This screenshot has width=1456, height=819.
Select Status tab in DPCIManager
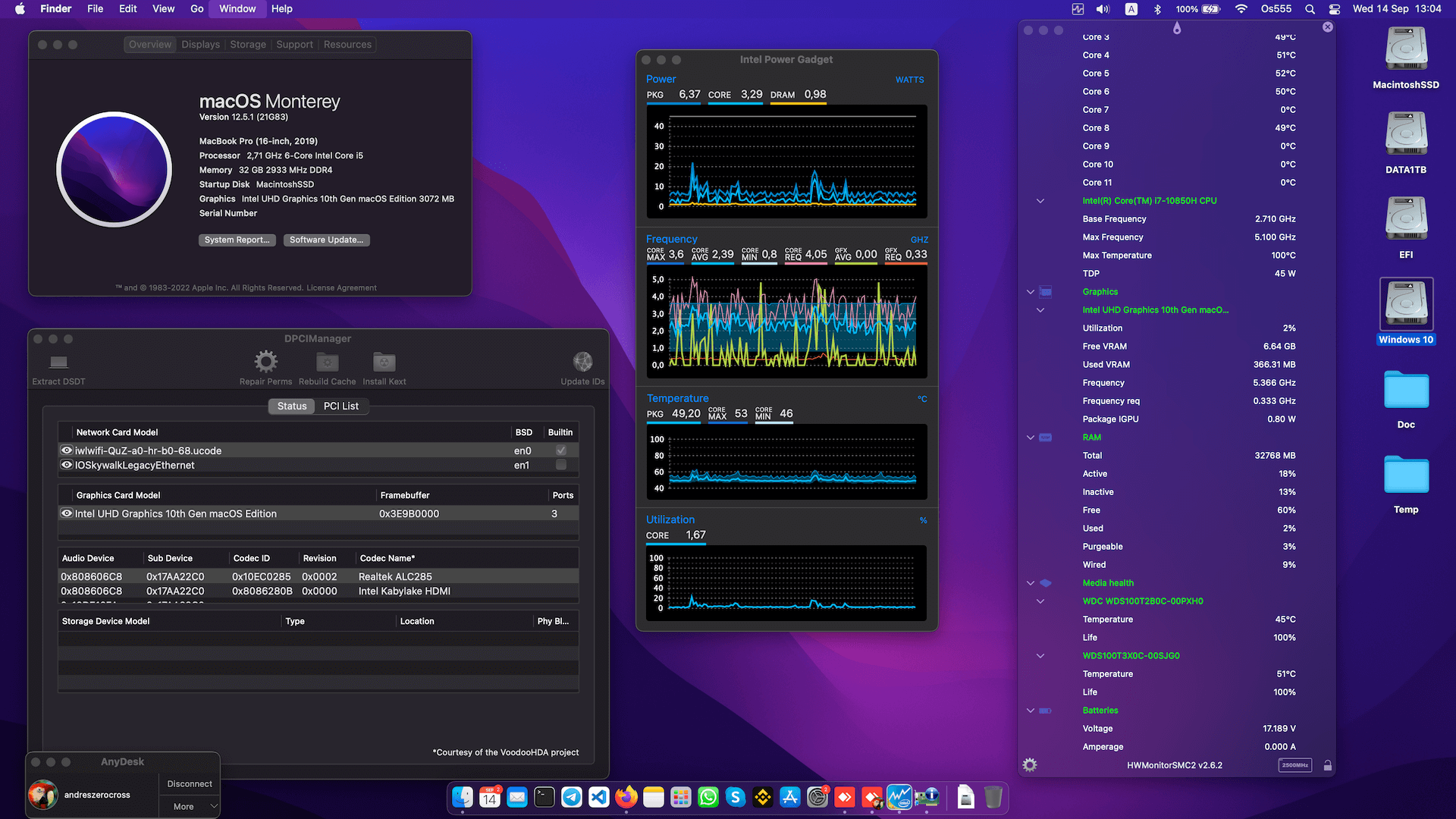point(292,406)
